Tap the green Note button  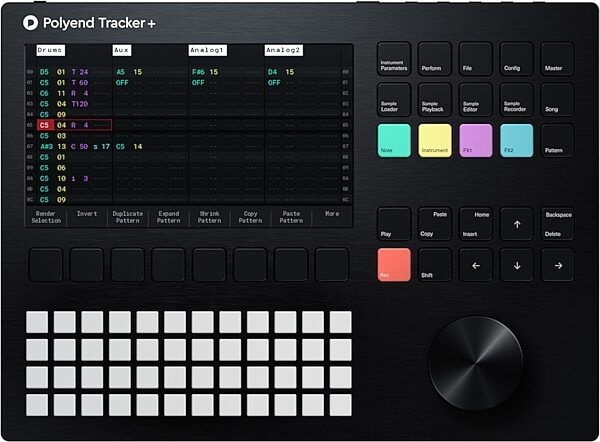pos(394,140)
